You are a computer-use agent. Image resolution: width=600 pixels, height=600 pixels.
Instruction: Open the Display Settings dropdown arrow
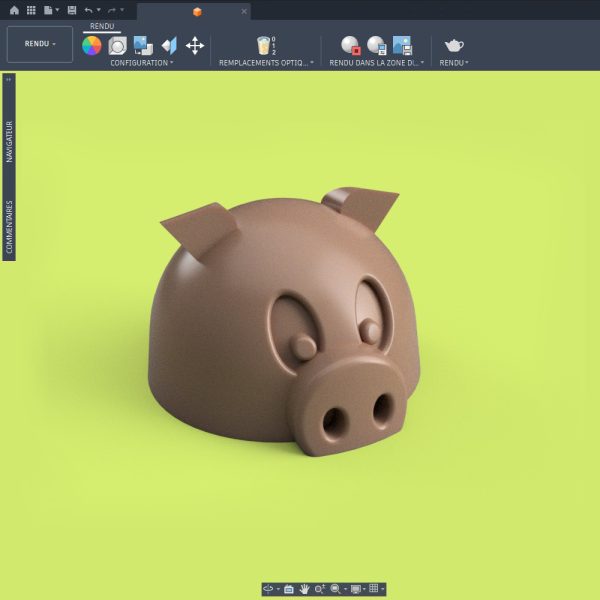[364, 589]
